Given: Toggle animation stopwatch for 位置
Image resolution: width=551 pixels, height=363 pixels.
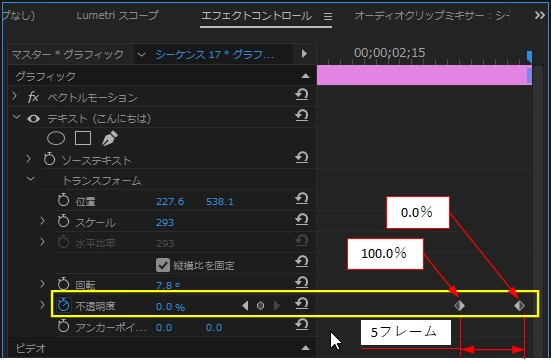Looking at the screenshot, I should 63,200.
